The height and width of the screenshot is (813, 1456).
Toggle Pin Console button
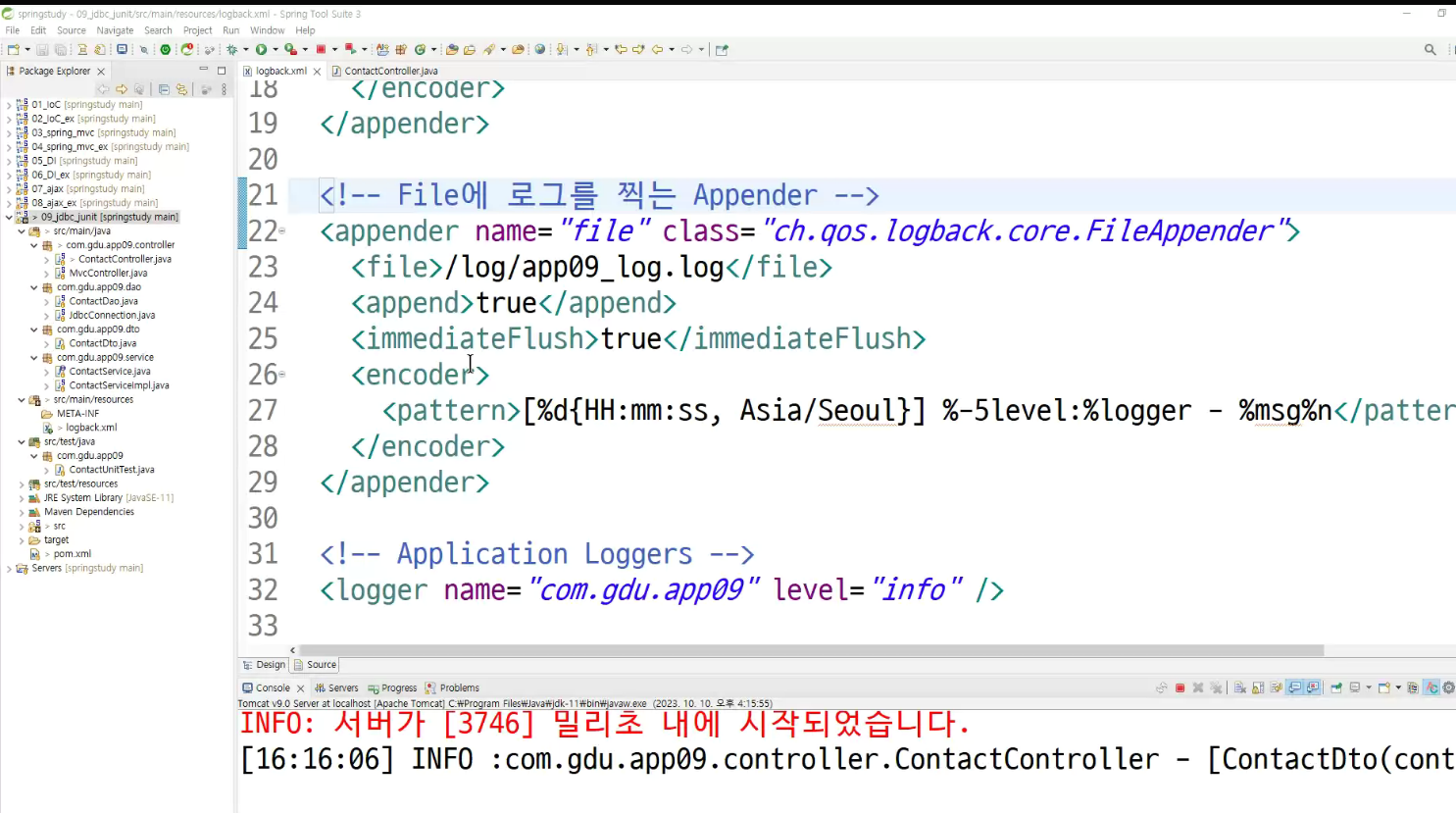(x=1336, y=687)
